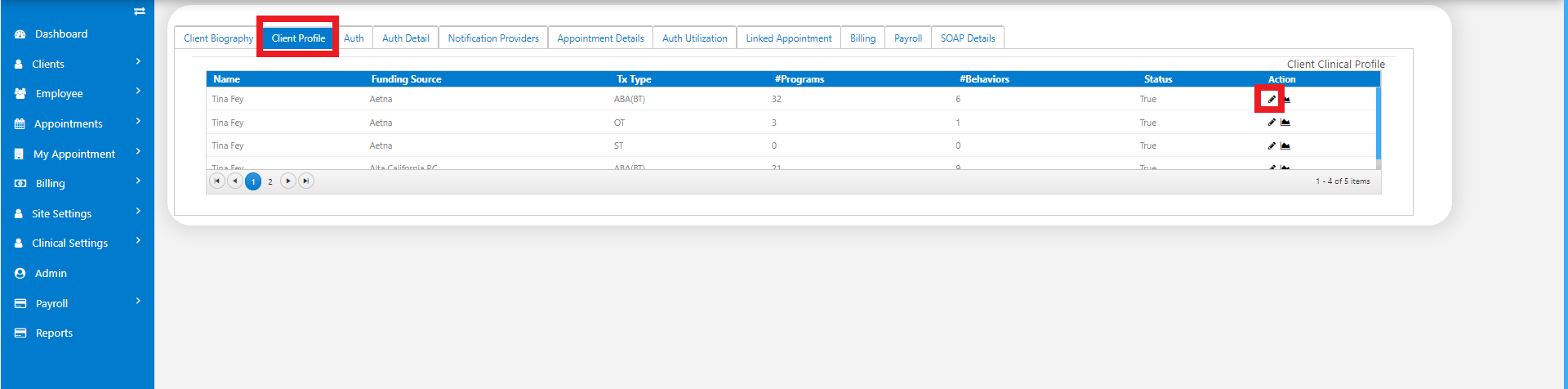This screenshot has width=1568, height=389.
Task: Click the Billing money icon
Action: (20, 184)
